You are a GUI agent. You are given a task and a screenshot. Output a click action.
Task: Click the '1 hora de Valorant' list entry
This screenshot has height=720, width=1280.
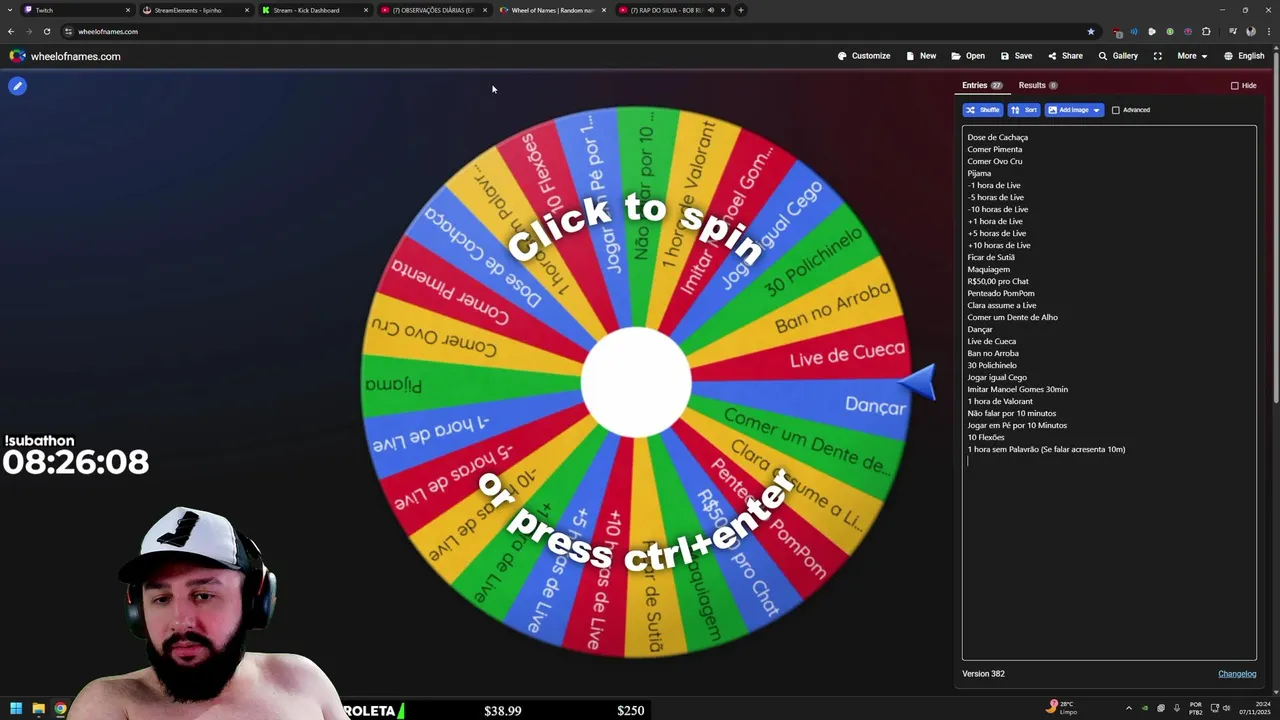pos(1000,401)
